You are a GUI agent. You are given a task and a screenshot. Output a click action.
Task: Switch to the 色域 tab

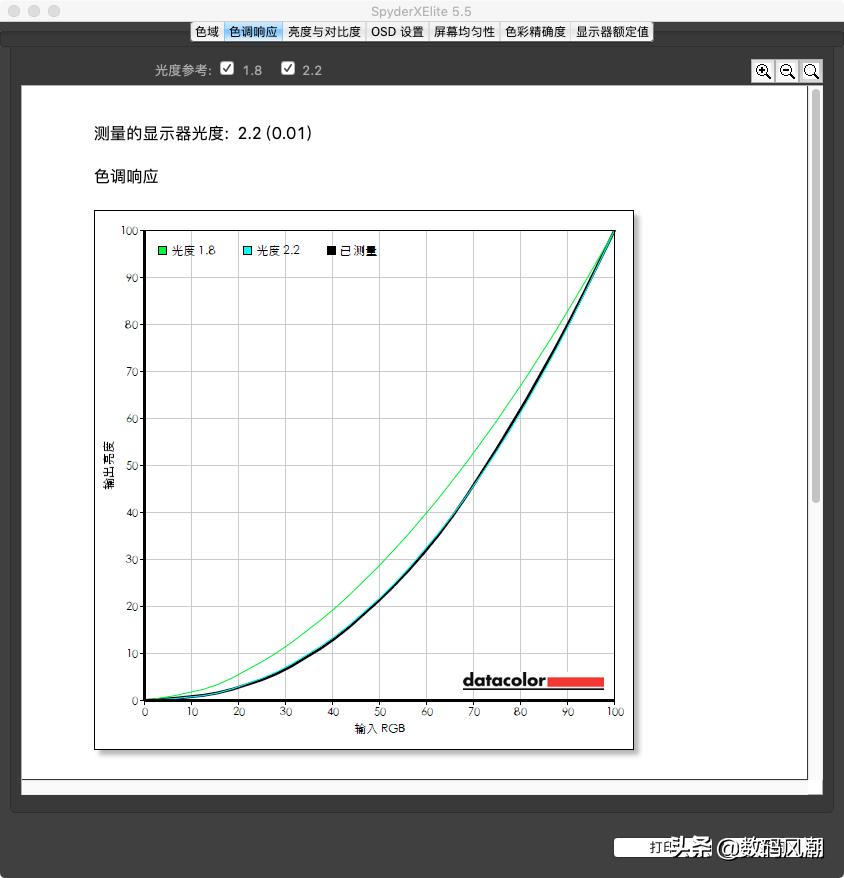tap(207, 31)
